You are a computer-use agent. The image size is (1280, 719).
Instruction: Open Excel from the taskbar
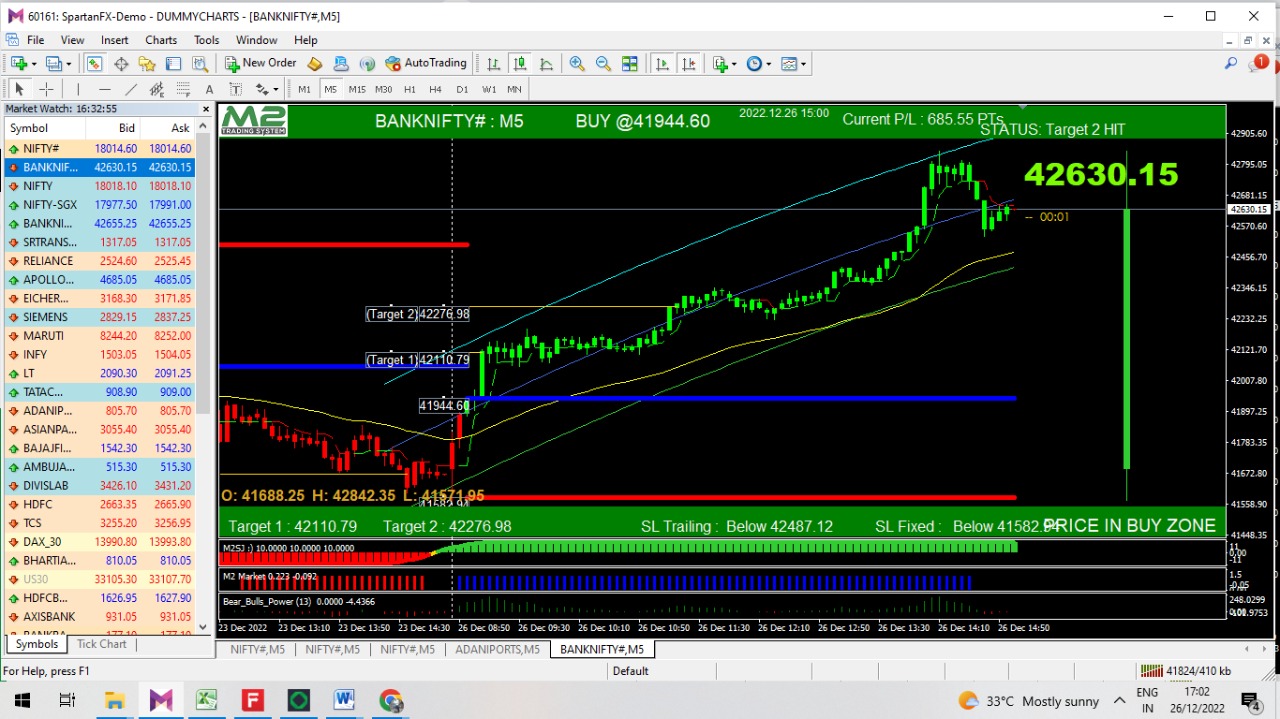[x=207, y=701]
